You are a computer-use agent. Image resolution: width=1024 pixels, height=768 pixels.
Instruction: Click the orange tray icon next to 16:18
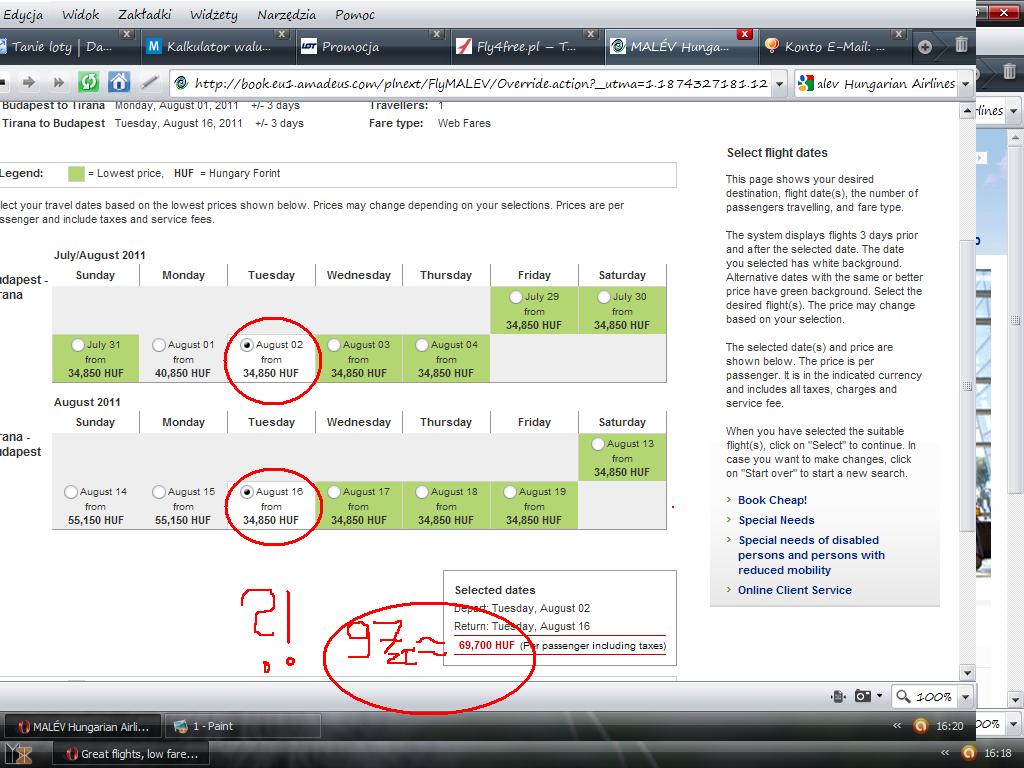[968, 753]
